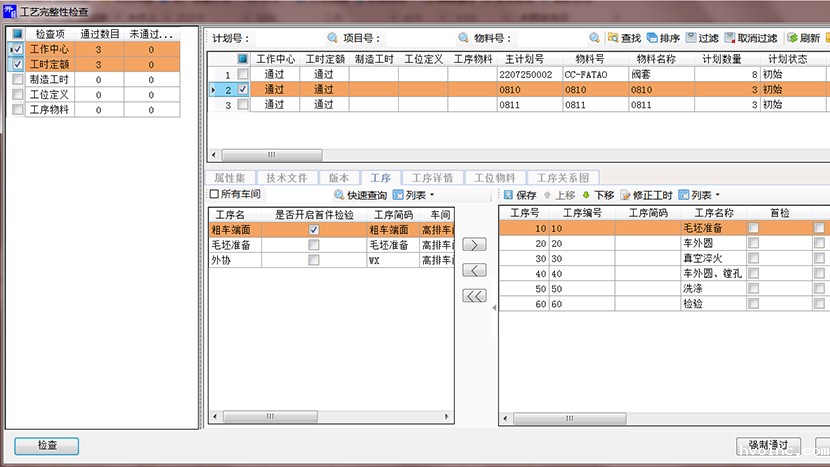Switch to the 版本 tab
Viewport: 830px width, 467px height.
339,177
